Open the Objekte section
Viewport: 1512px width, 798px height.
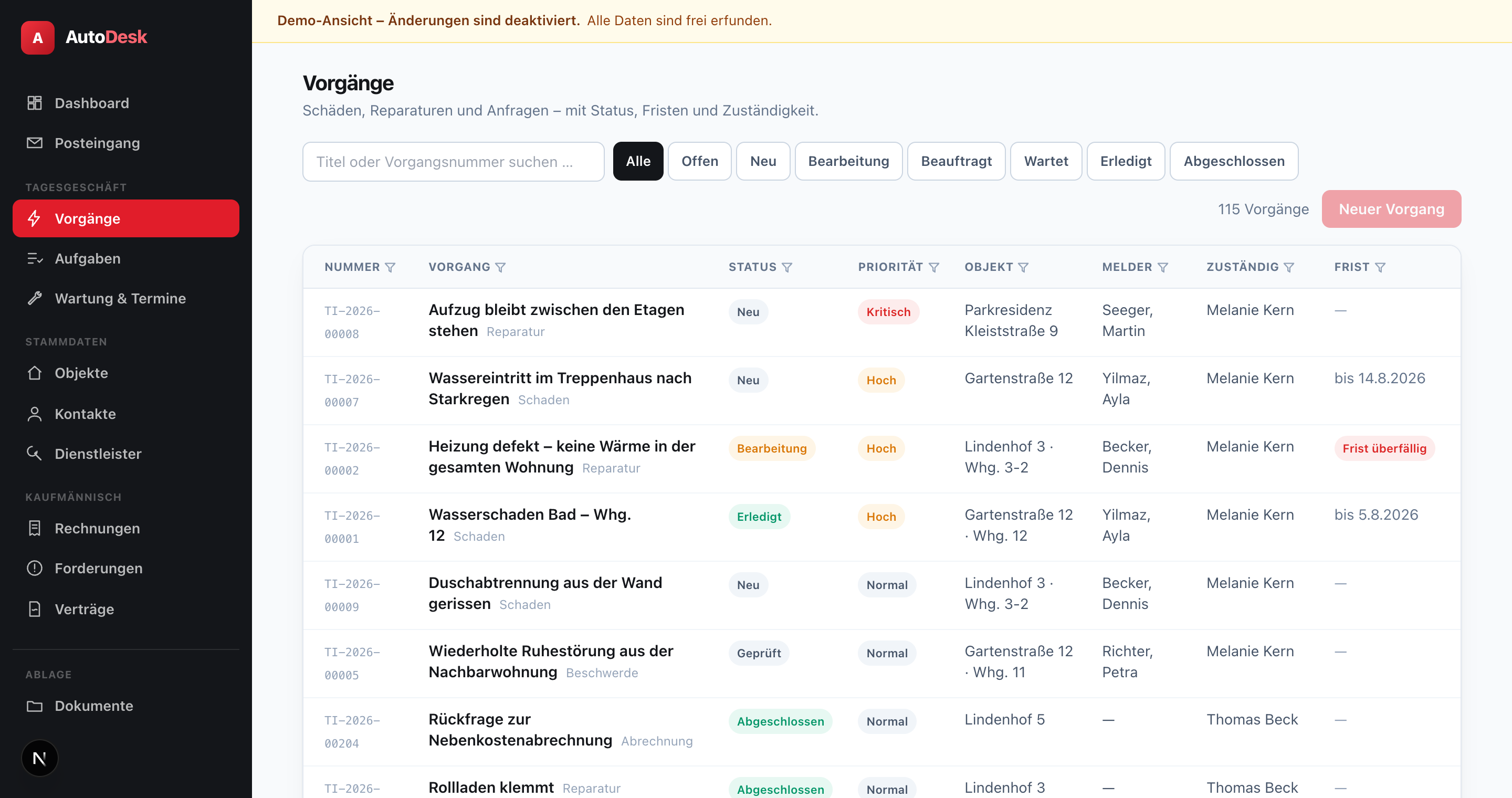click(x=125, y=373)
